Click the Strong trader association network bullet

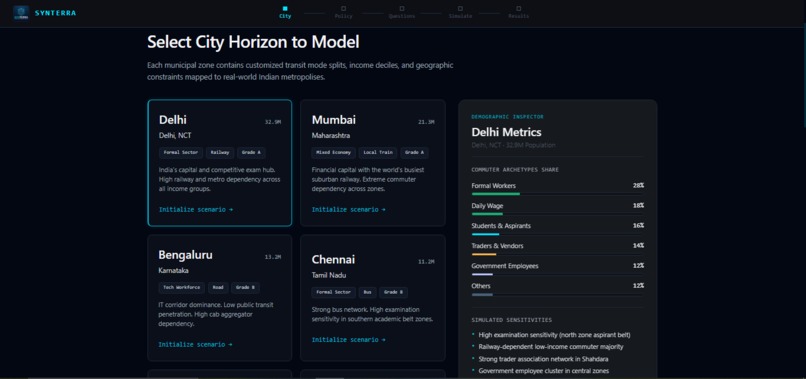[x=543, y=358]
